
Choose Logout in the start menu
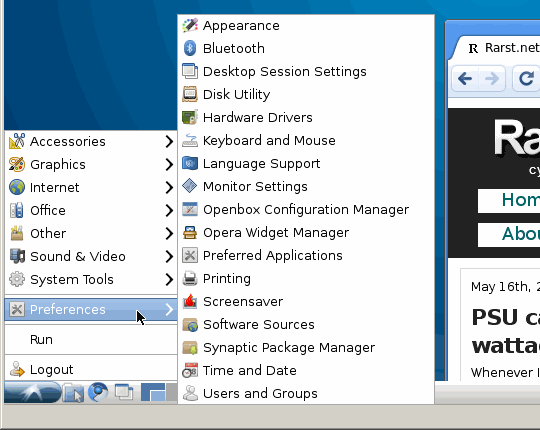91,369
